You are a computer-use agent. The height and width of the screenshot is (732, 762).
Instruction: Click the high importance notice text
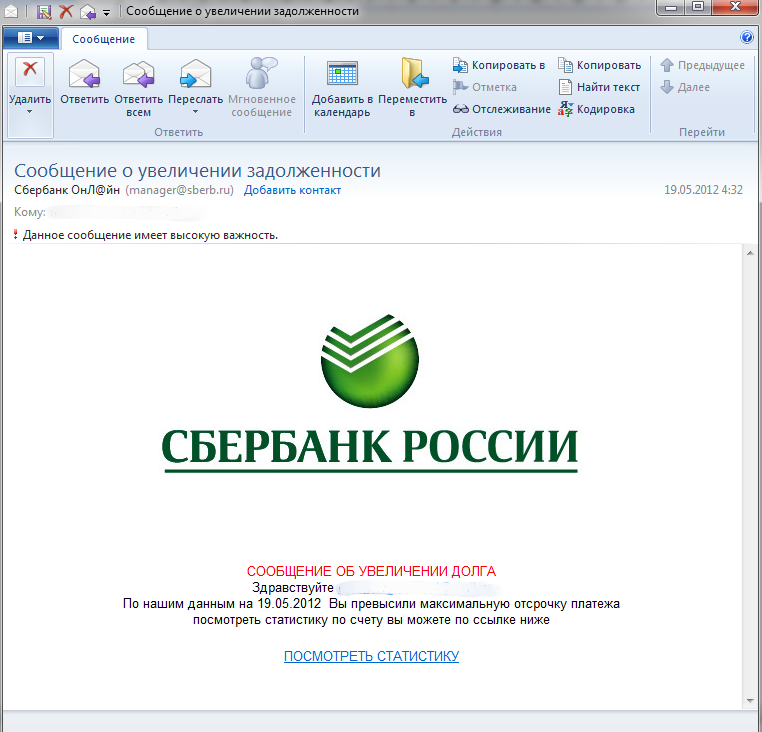150,235
